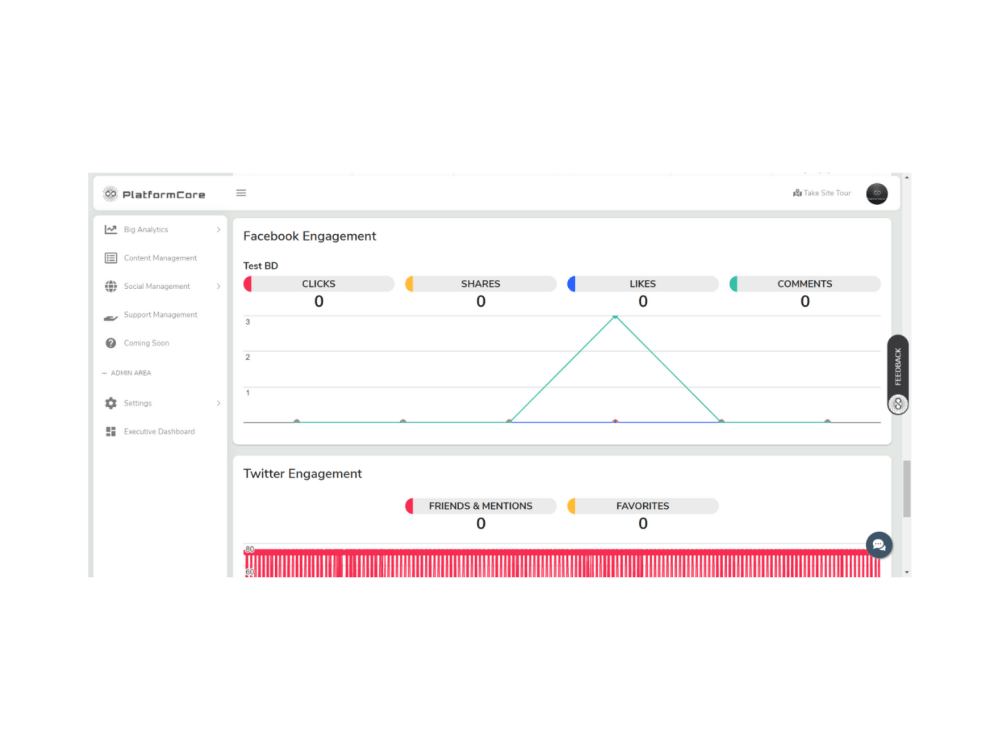
Task: Click the ADMIN AREA section label
Action: pos(131,373)
